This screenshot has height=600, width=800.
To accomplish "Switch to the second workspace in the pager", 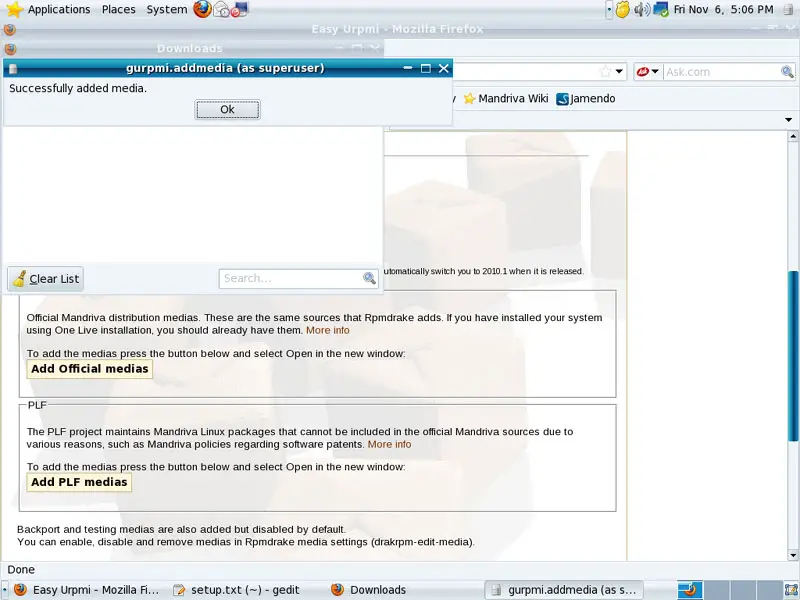I will coord(717,590).
